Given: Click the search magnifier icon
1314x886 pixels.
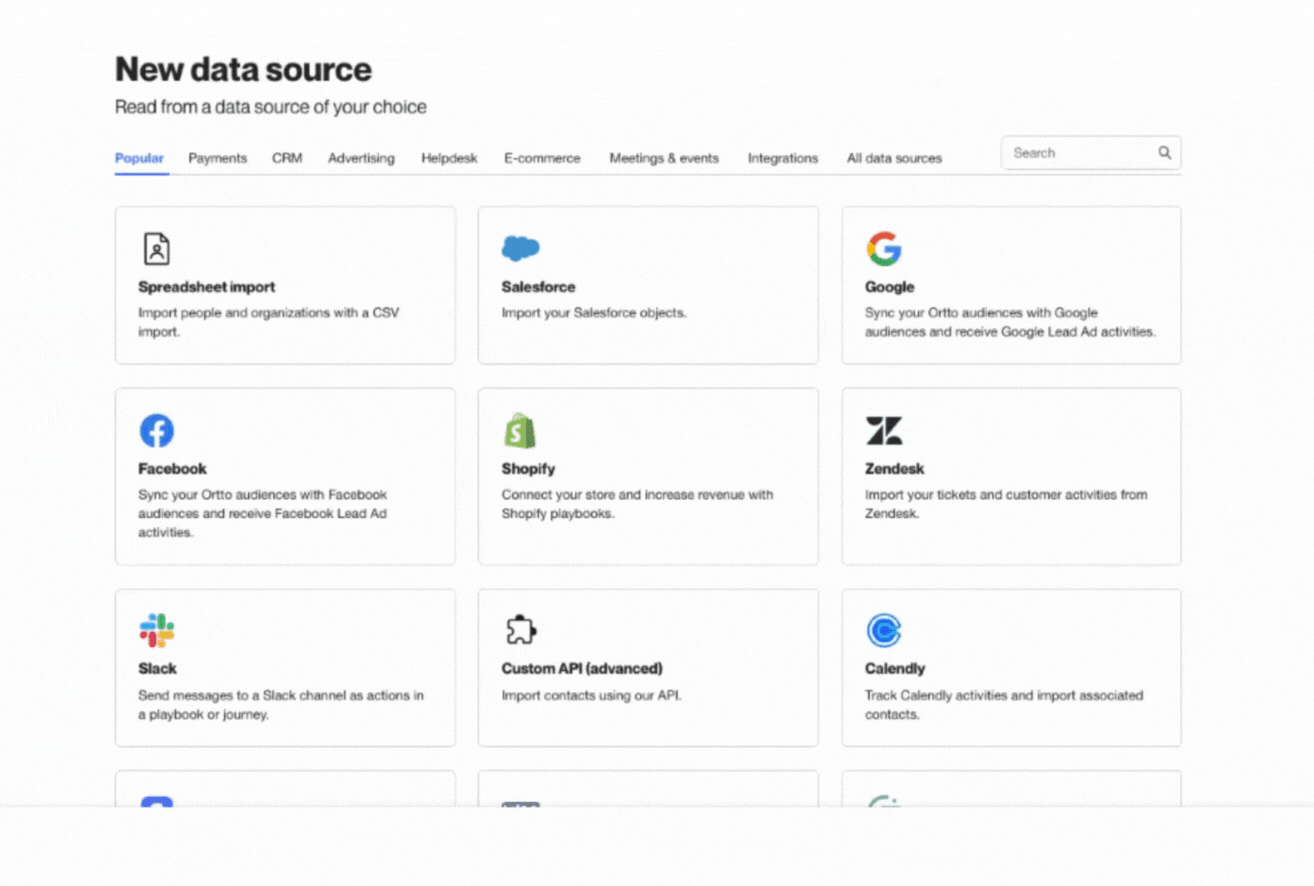Looking at the screenshot, I should click(1165, 153).
